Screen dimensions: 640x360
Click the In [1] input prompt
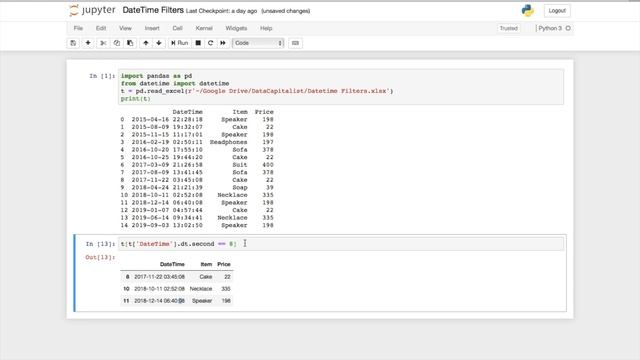(x=102, y=76)
